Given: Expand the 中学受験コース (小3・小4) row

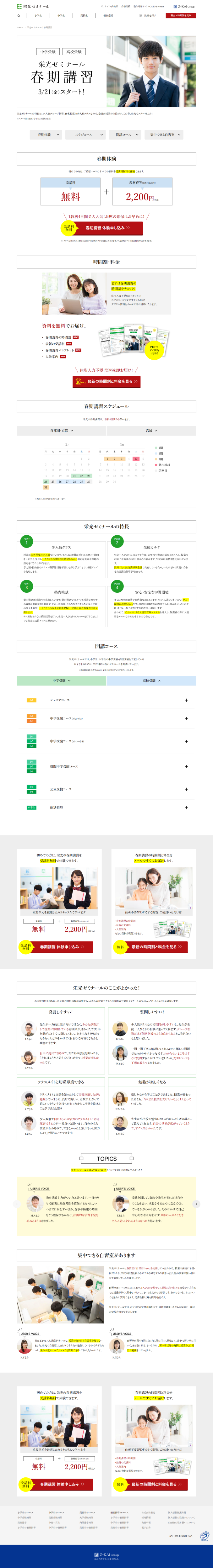Looking at the screenshot, I should pyautogui.click(x=186, y=718).
